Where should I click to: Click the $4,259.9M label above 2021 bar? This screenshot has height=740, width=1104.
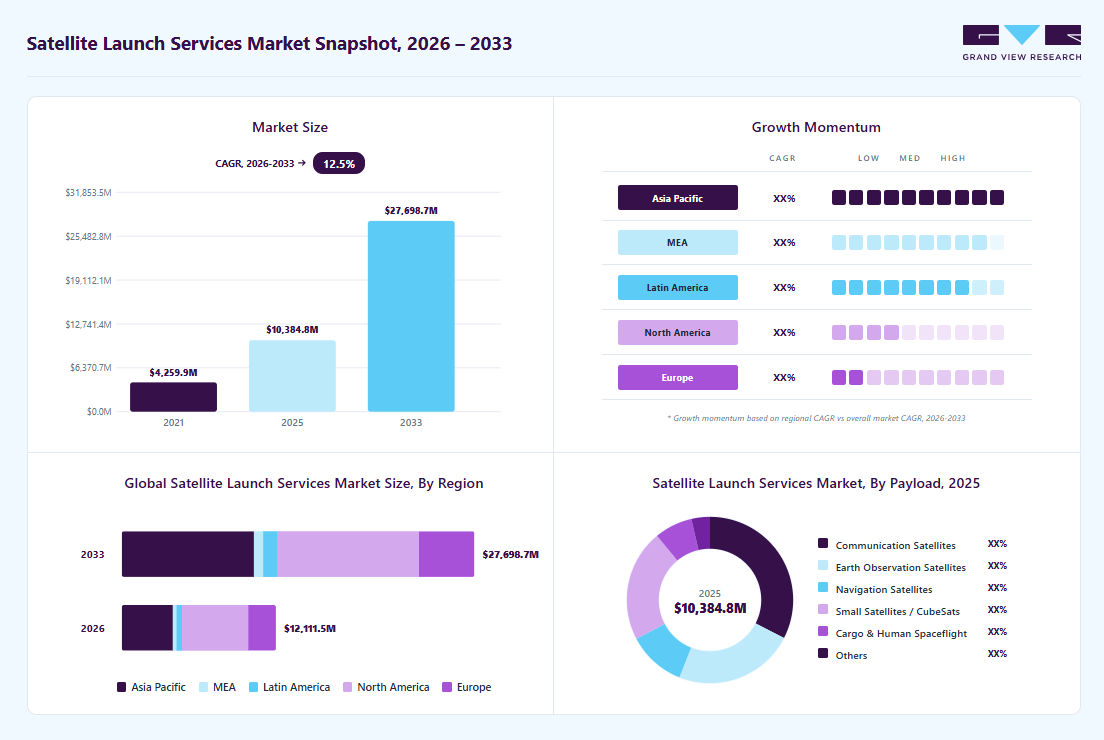[x=173, y=372]
